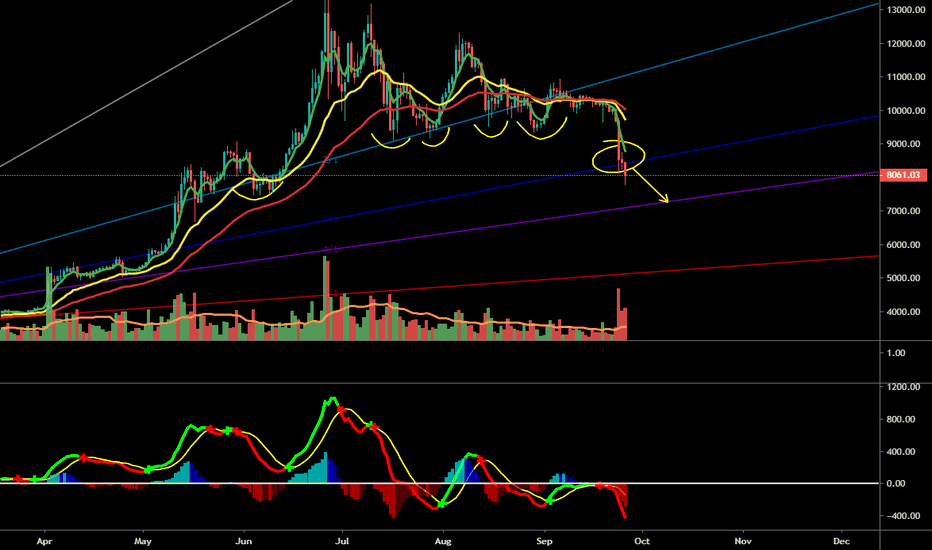Screen dimensions: 932x550
Task: Select the Jun label on time axis
Action: (244, 541)
